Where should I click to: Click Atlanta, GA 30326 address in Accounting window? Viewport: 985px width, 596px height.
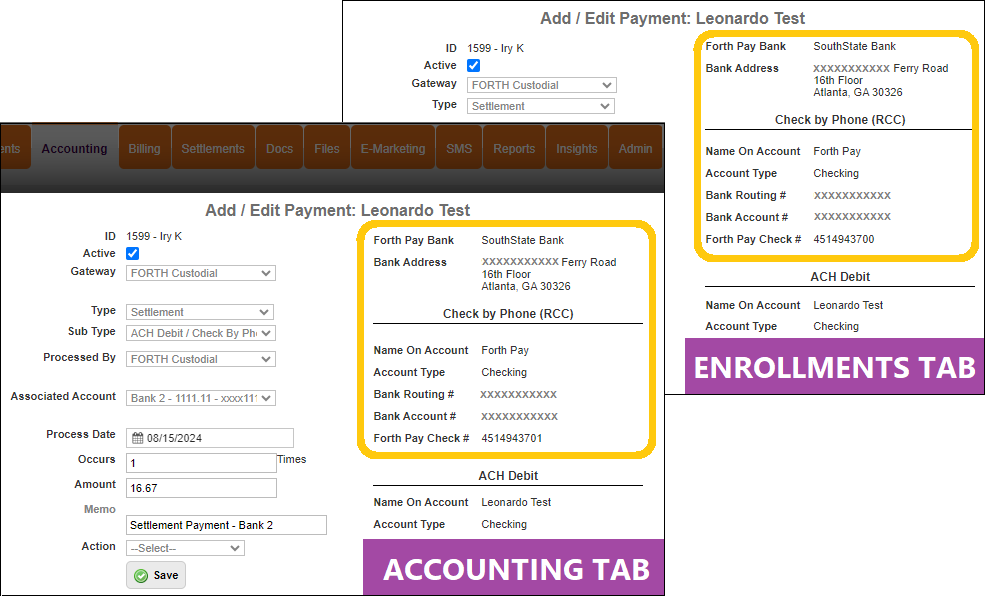[x=526, y=286]
